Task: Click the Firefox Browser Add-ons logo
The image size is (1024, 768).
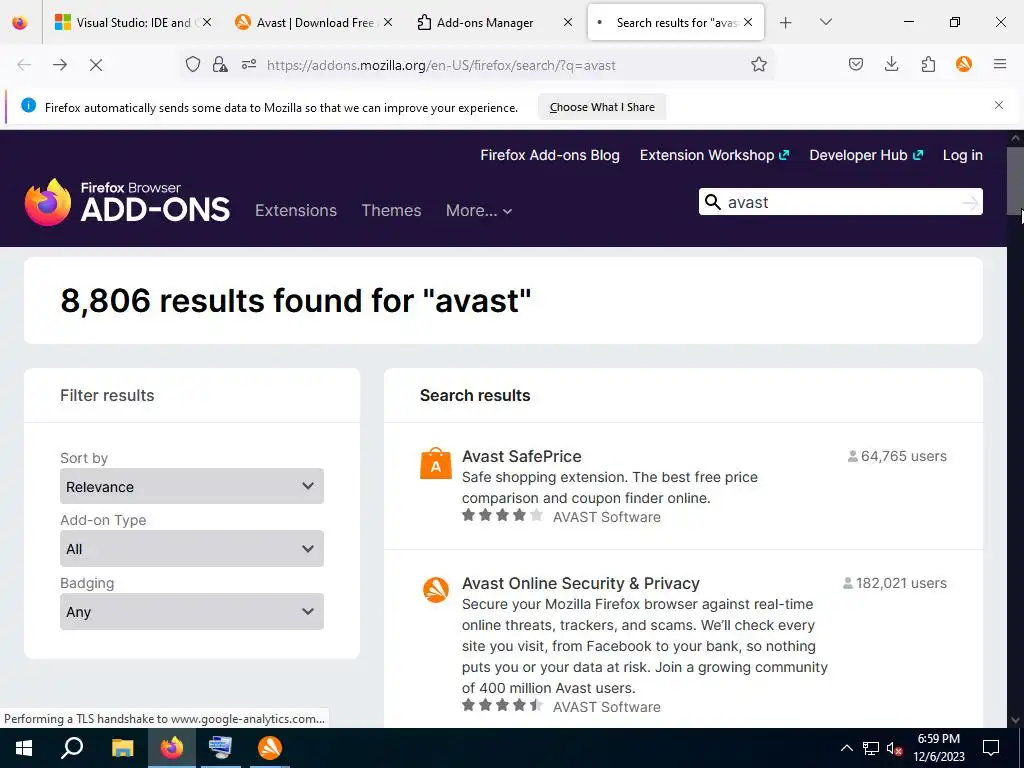Action: click(x=127, y=202)
